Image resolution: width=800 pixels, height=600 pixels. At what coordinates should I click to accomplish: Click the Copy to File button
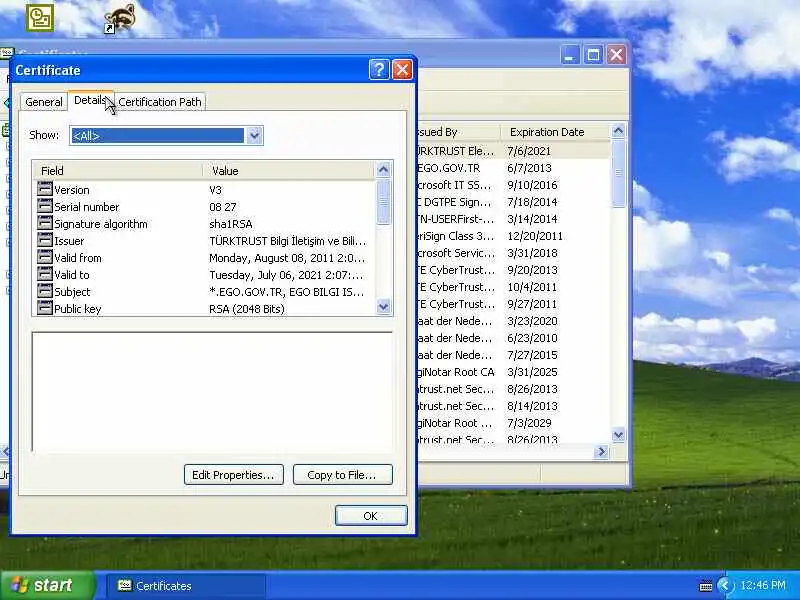343,474
